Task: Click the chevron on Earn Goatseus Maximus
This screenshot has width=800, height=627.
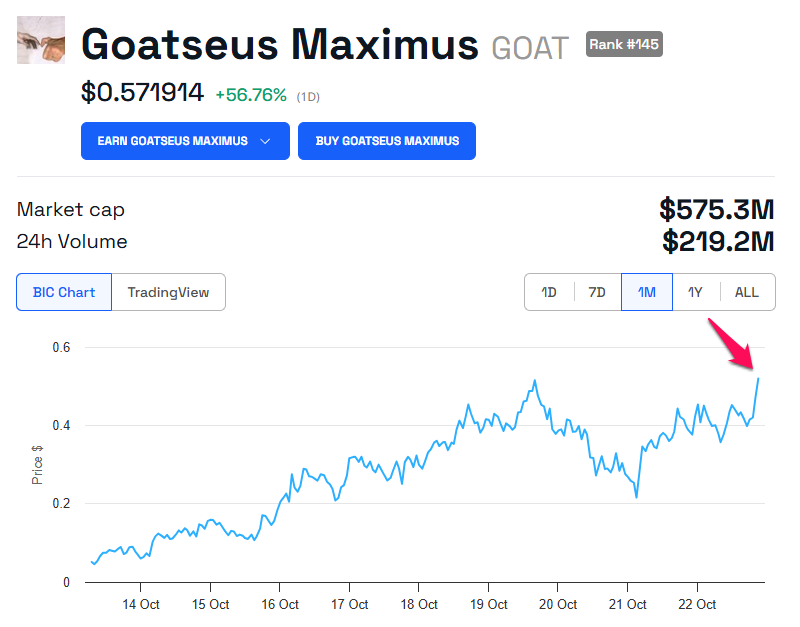Action: tap(265, 141)
